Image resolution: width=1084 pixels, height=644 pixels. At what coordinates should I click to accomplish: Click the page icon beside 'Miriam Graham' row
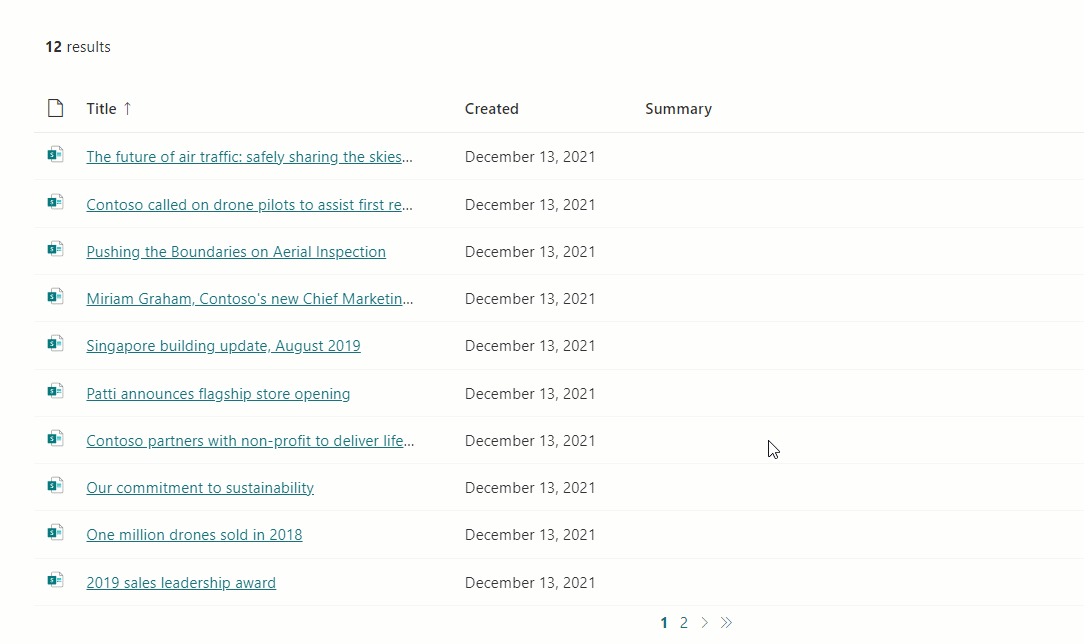(55, 296)
